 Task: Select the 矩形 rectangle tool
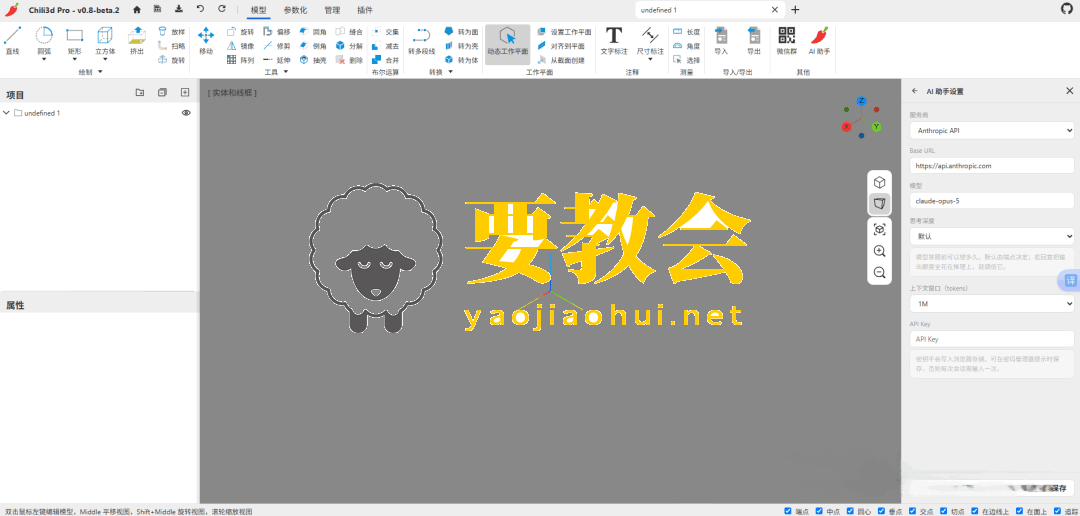pos(74,41)
